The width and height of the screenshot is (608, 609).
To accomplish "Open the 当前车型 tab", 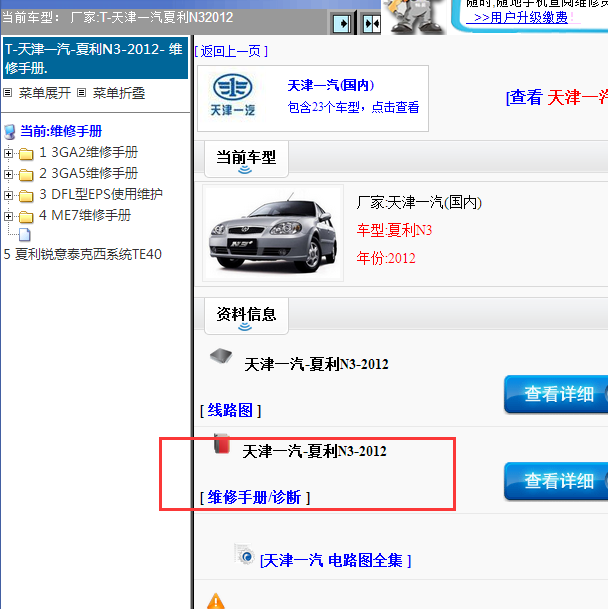I will [246, 159].
